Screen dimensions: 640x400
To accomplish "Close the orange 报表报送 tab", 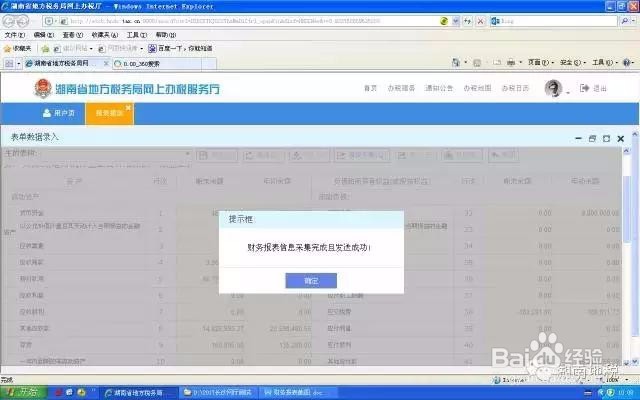I will (128, 107).
